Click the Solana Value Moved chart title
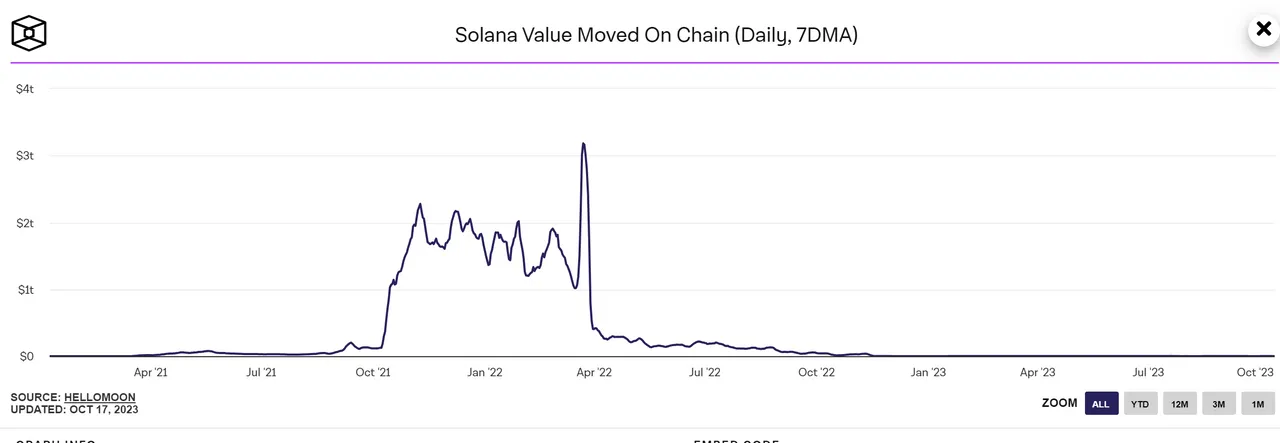The width and height of the screenshot is (1280, 443). click(x=657, y=35)
